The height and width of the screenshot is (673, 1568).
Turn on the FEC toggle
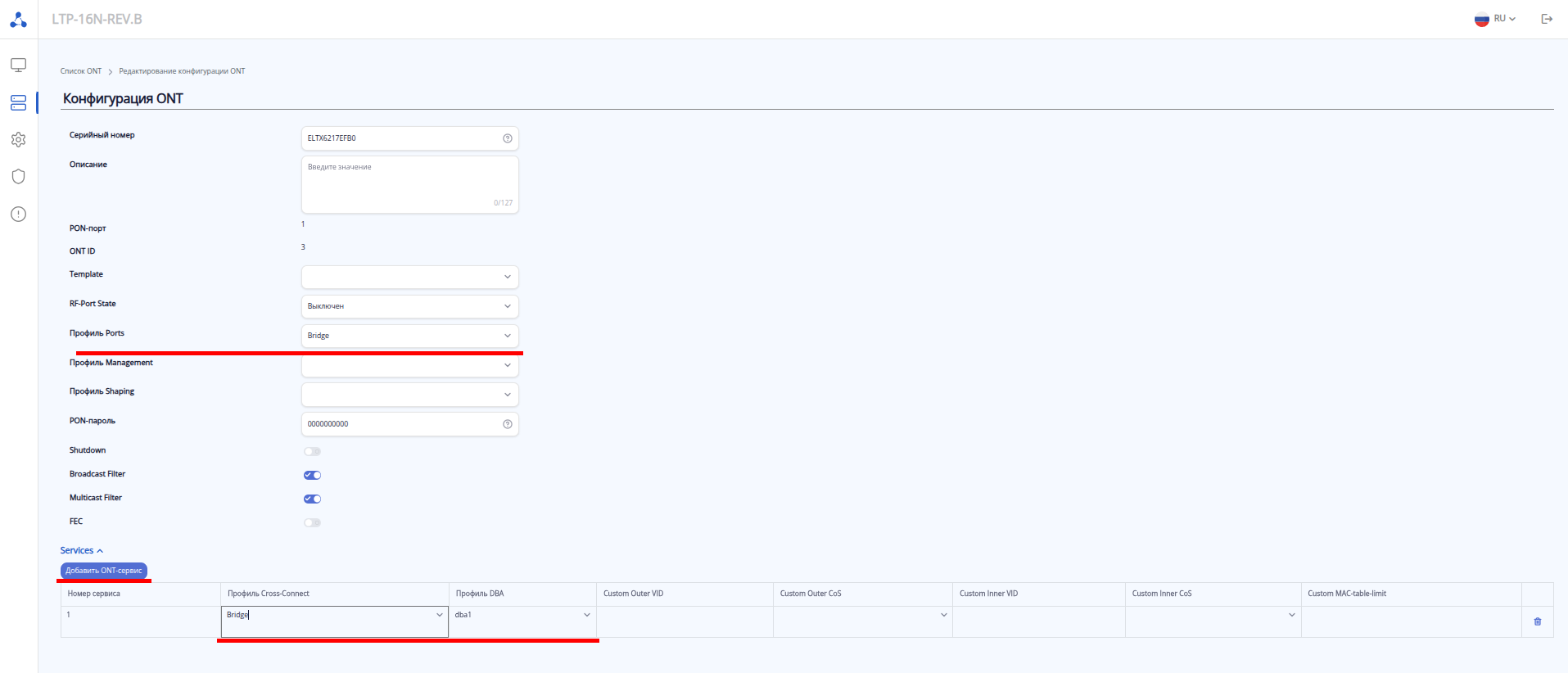pos(312,522)
